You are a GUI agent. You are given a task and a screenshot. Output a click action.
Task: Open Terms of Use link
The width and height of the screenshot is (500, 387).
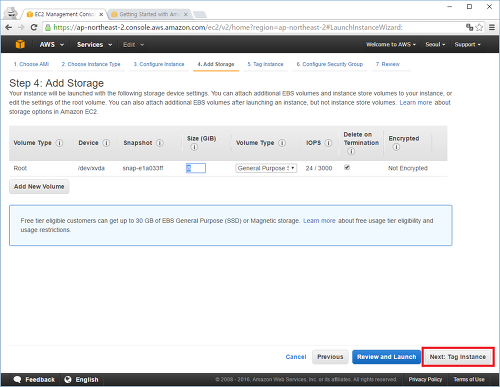click(x=469, y=379)
